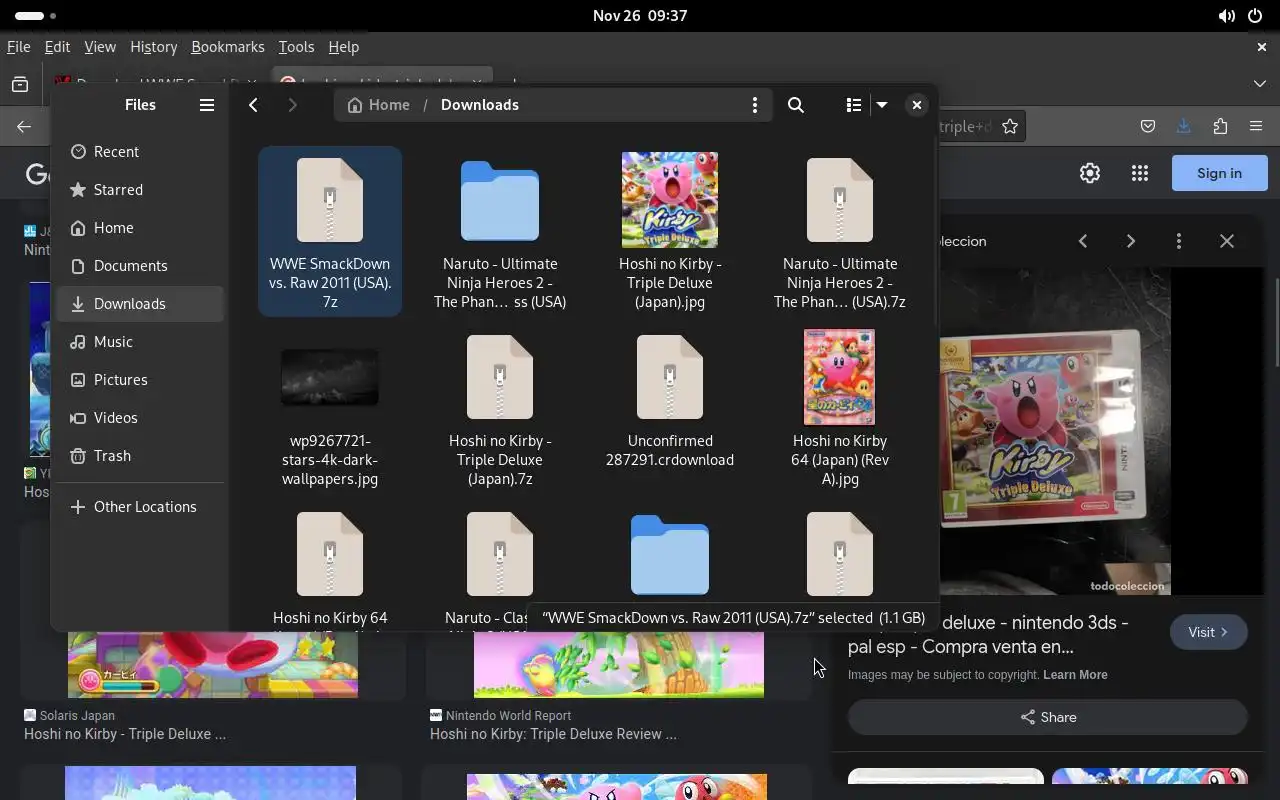The width and height of the screenshot is (1280, 800).
Task: Select the Naruto Ultimate Ninja Heroes 2 folder
Action: coord(500,231)
